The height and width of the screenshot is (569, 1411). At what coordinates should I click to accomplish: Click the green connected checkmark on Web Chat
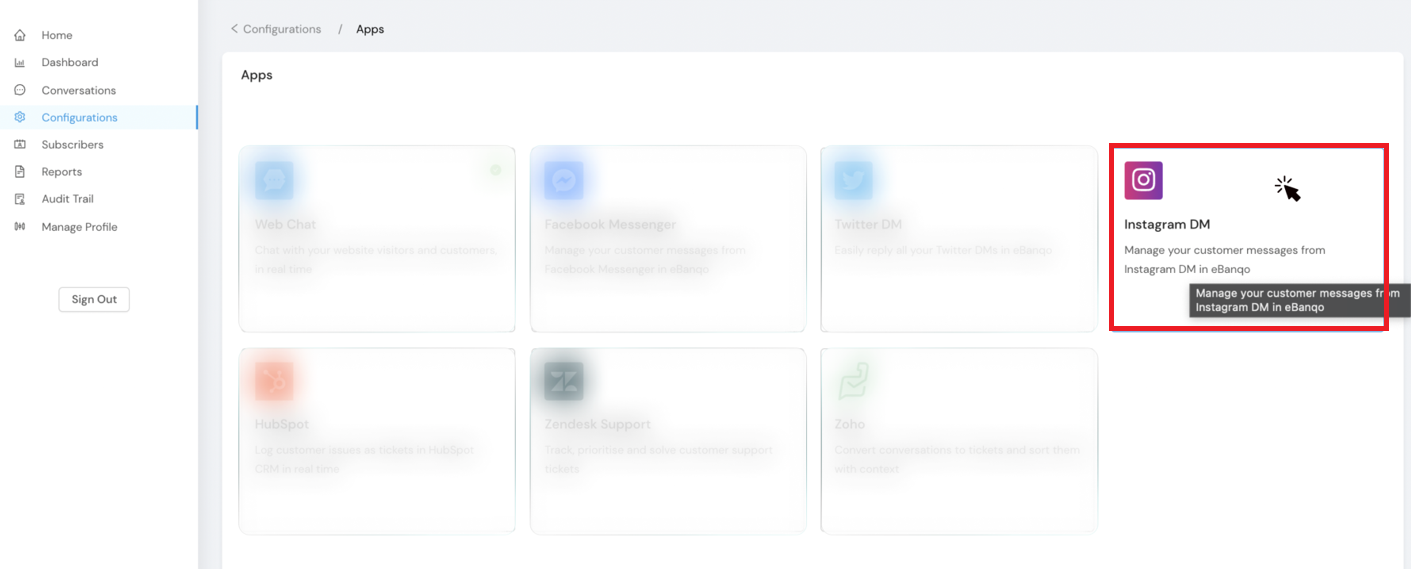pyautogui.click(x=495, y=170)
